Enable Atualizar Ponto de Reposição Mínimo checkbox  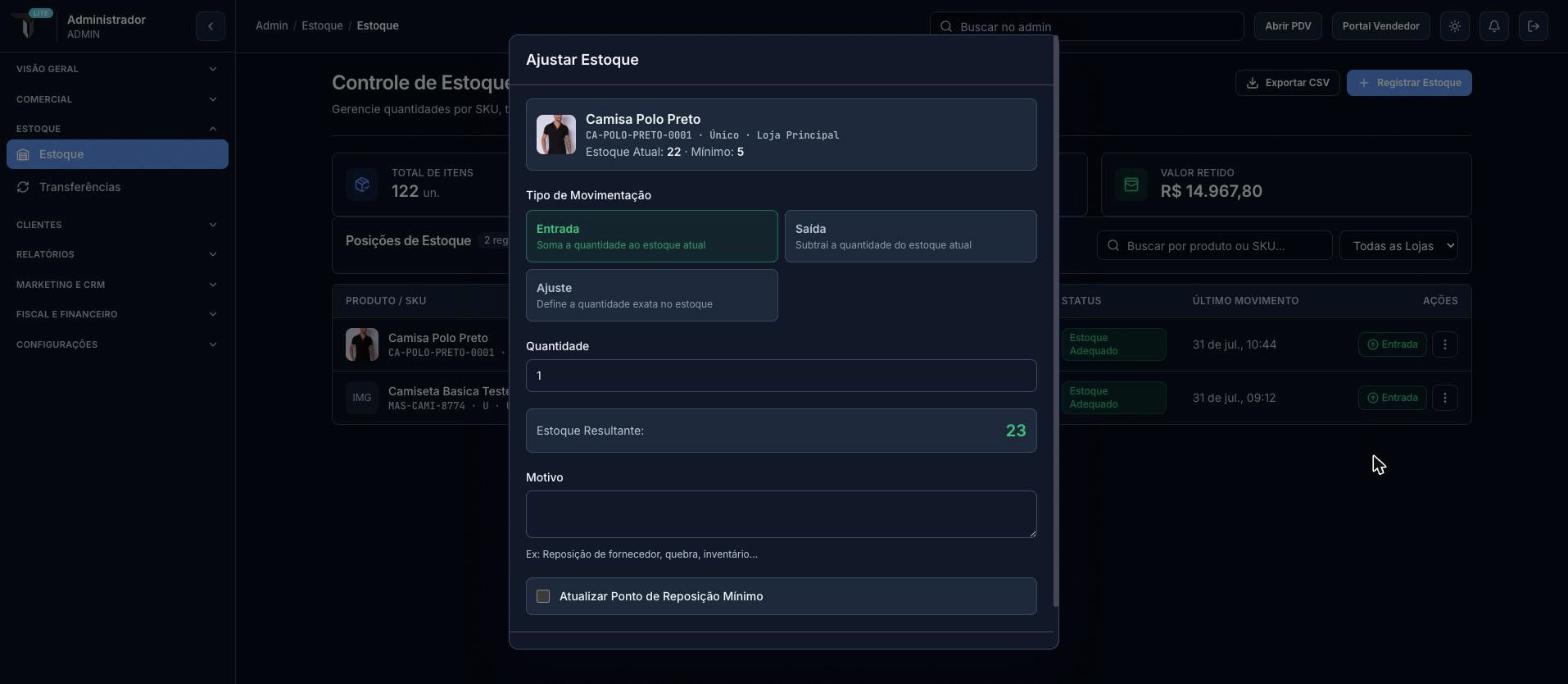click(x=543, y=596)
